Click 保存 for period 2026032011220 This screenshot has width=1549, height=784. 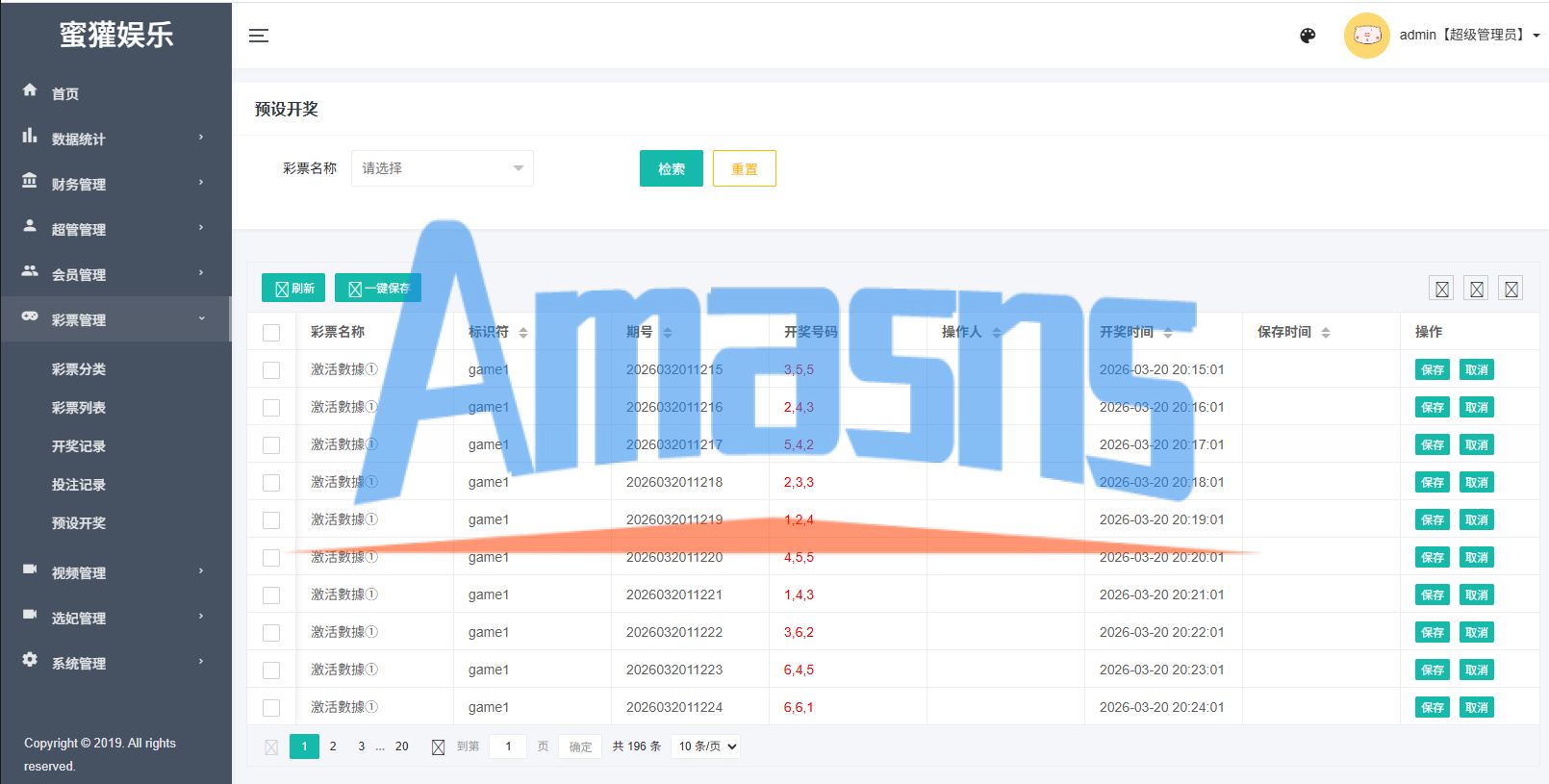1433,557
